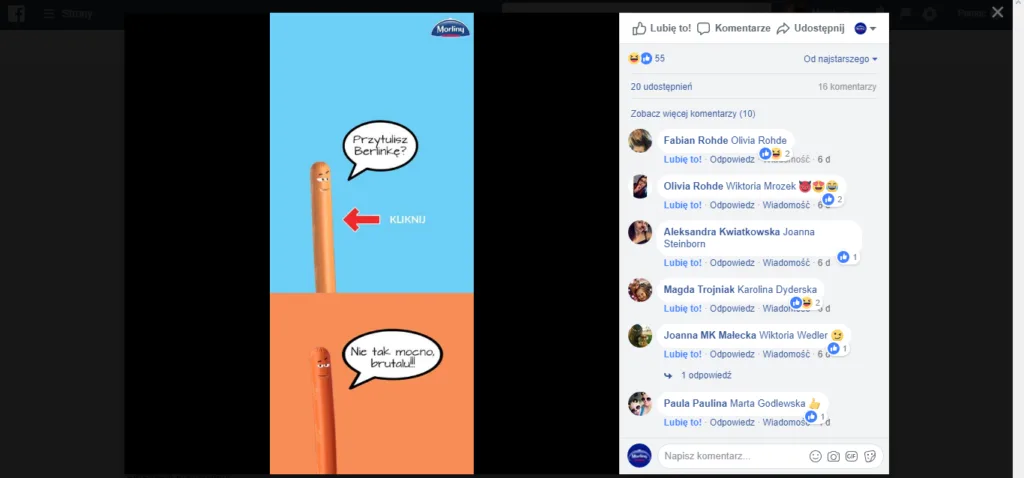Screen dimensions: 1024x478
Task: Open the hamburger menu next to Strony
Action: [x=48, y=14]
